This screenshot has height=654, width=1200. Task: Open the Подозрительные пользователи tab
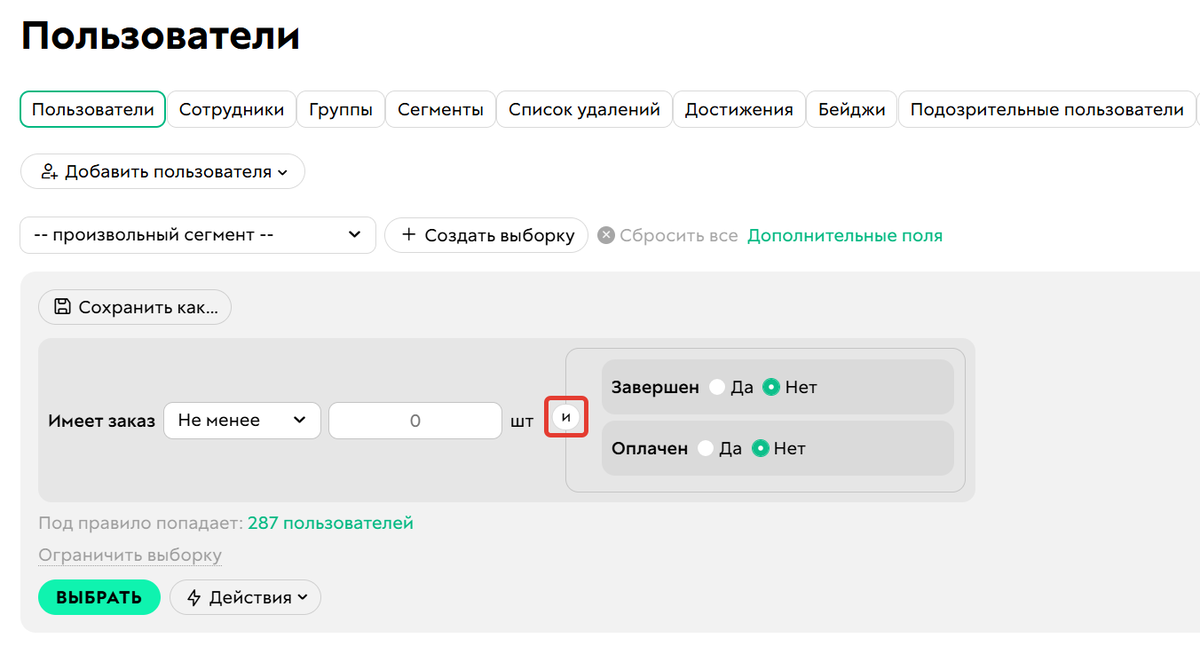1046,109
